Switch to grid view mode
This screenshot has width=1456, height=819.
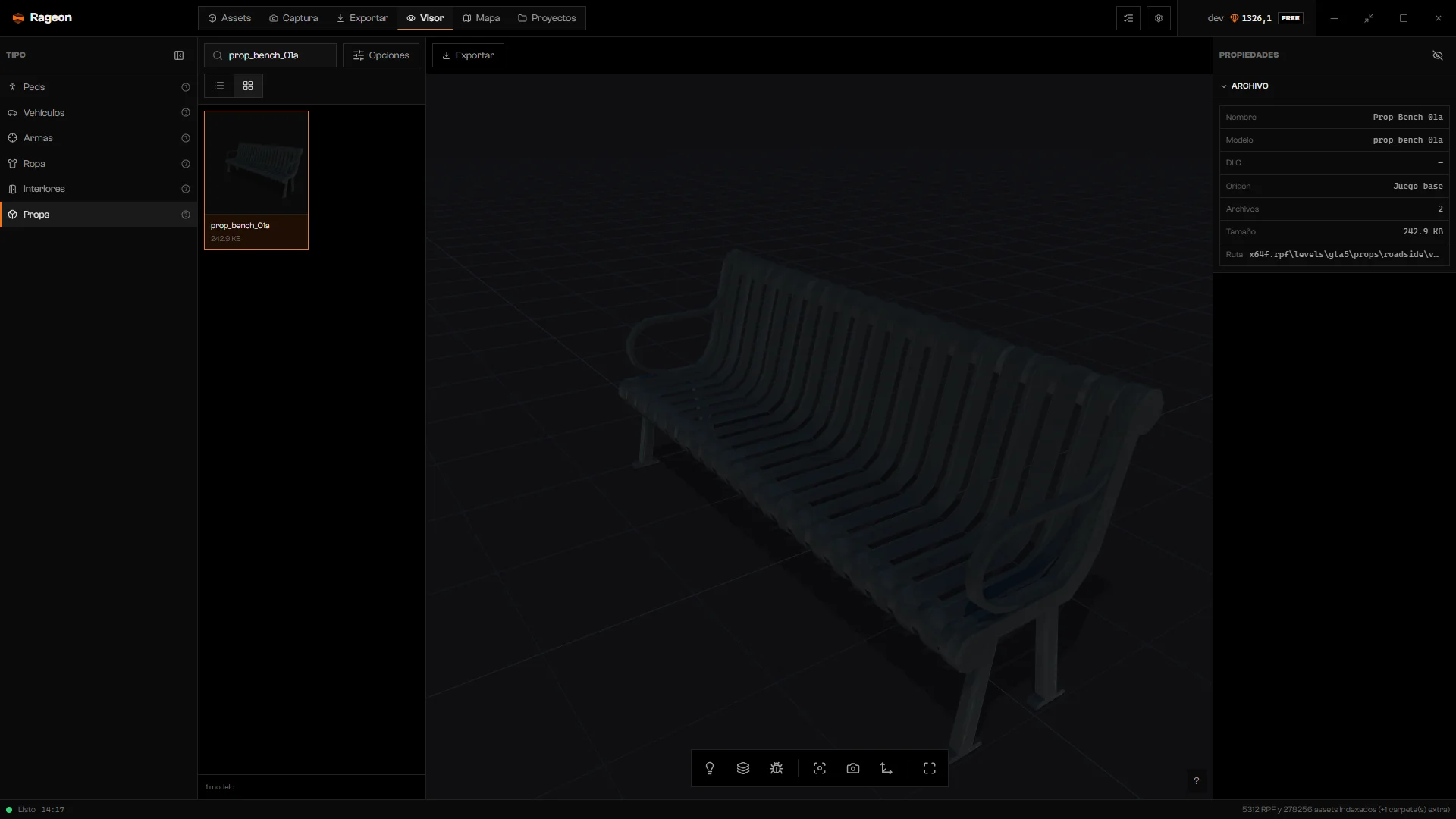click(x=248, y=86)
